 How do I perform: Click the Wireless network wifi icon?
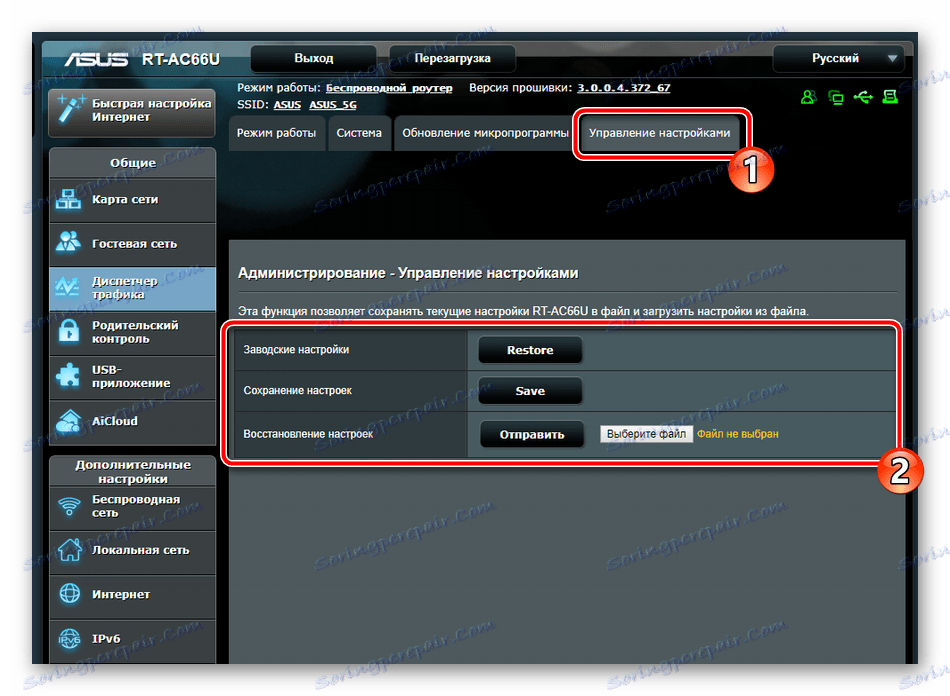click(x=69, y=506)
